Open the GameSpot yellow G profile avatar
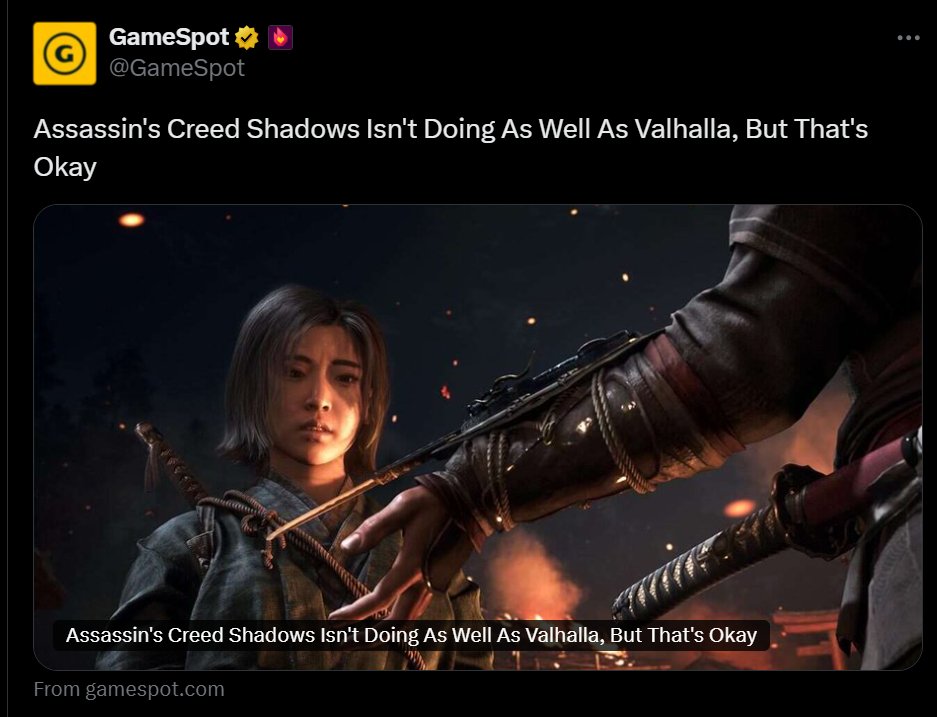This screenshot has height=717, width=937. pyautogui.click(x=65, y=53)
